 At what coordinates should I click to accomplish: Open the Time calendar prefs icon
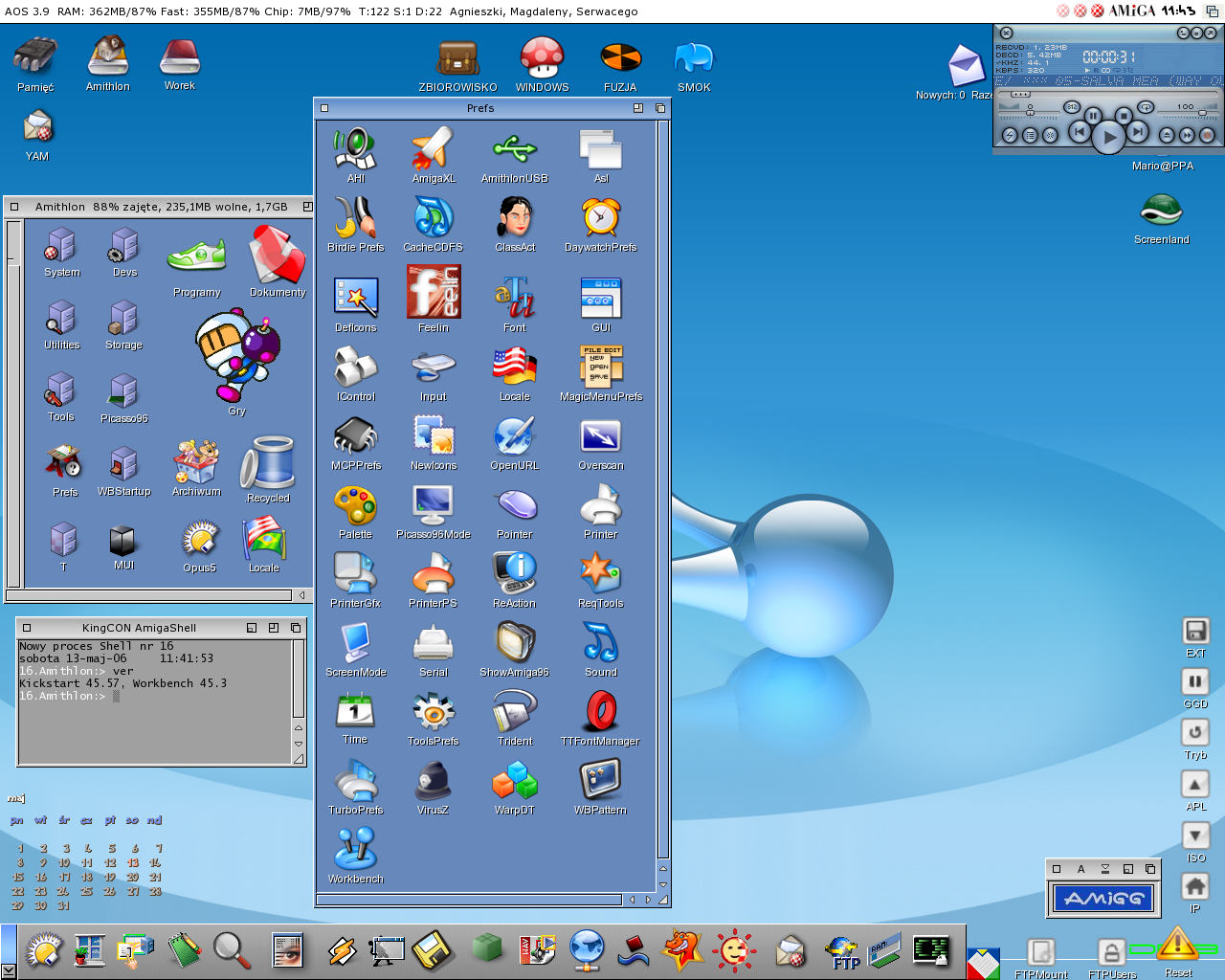coord(355,711)
